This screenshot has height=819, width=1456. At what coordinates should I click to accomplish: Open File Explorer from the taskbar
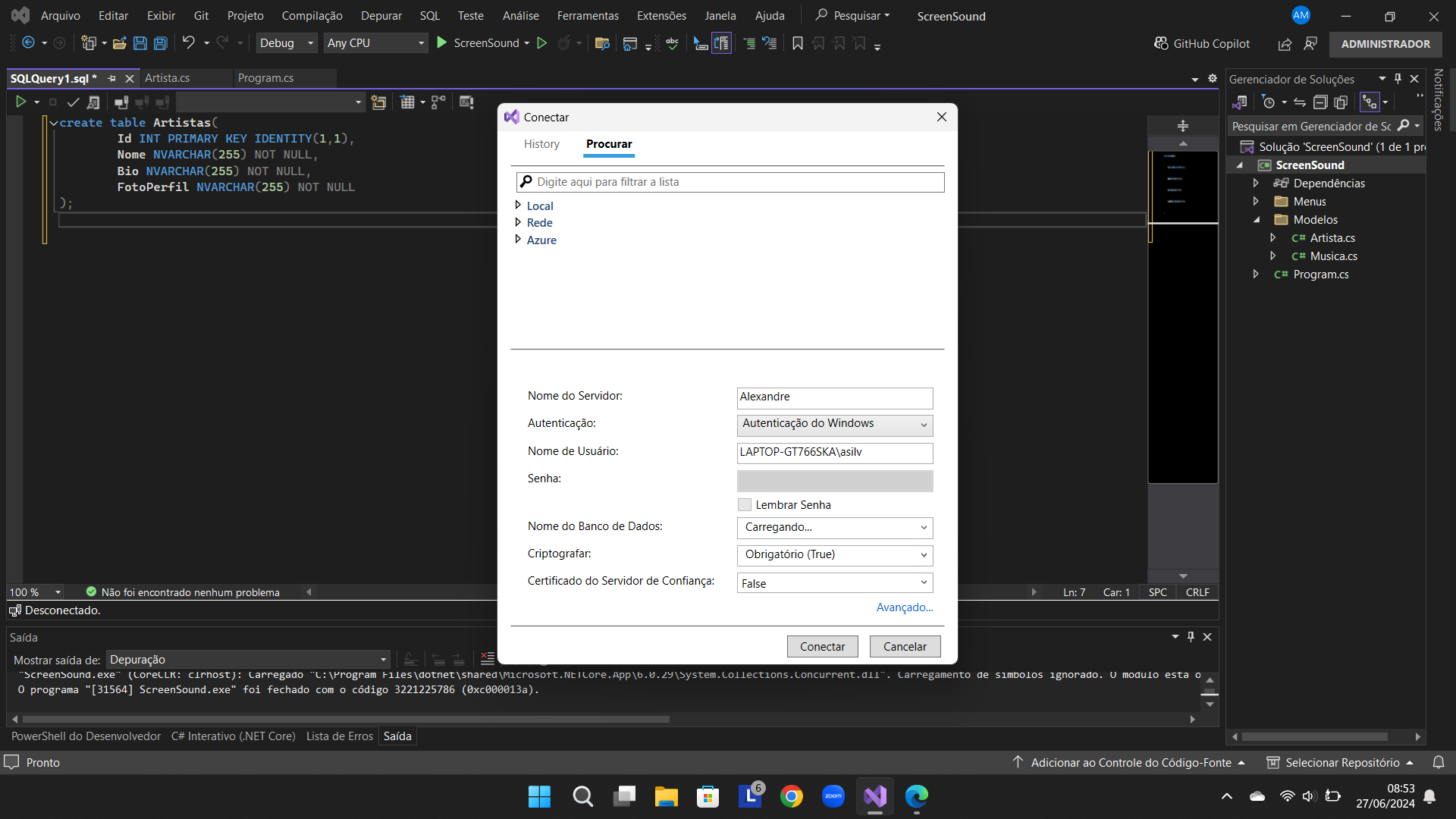(x=667, y=796)
